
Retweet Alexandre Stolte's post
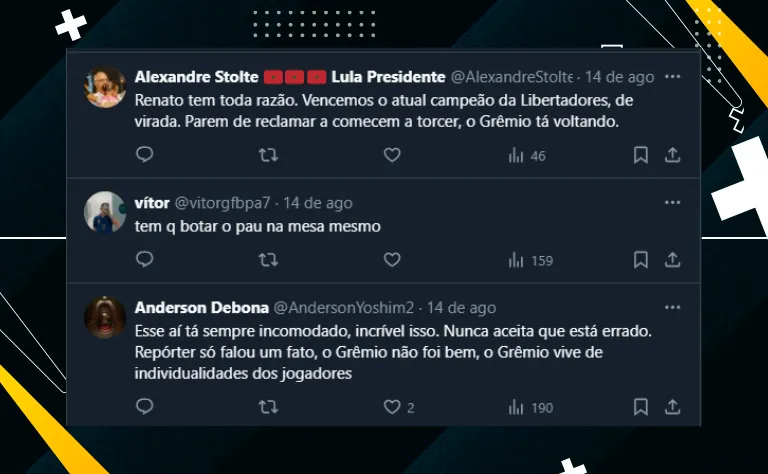268,155
